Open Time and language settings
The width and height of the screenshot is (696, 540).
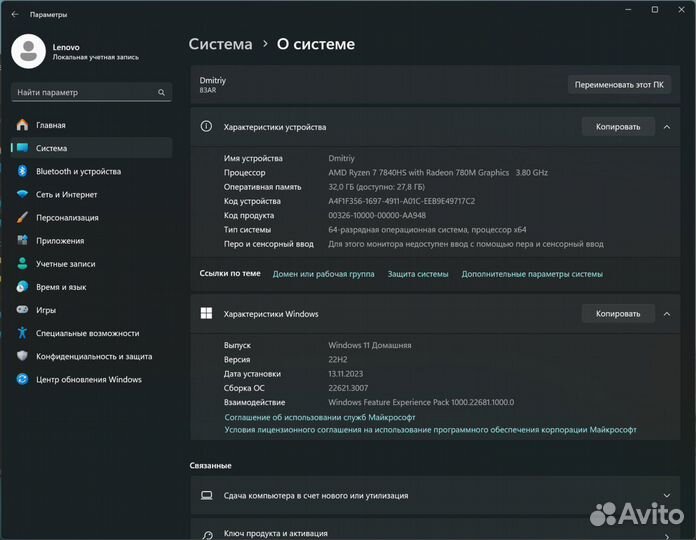click(x=61, y=287)
